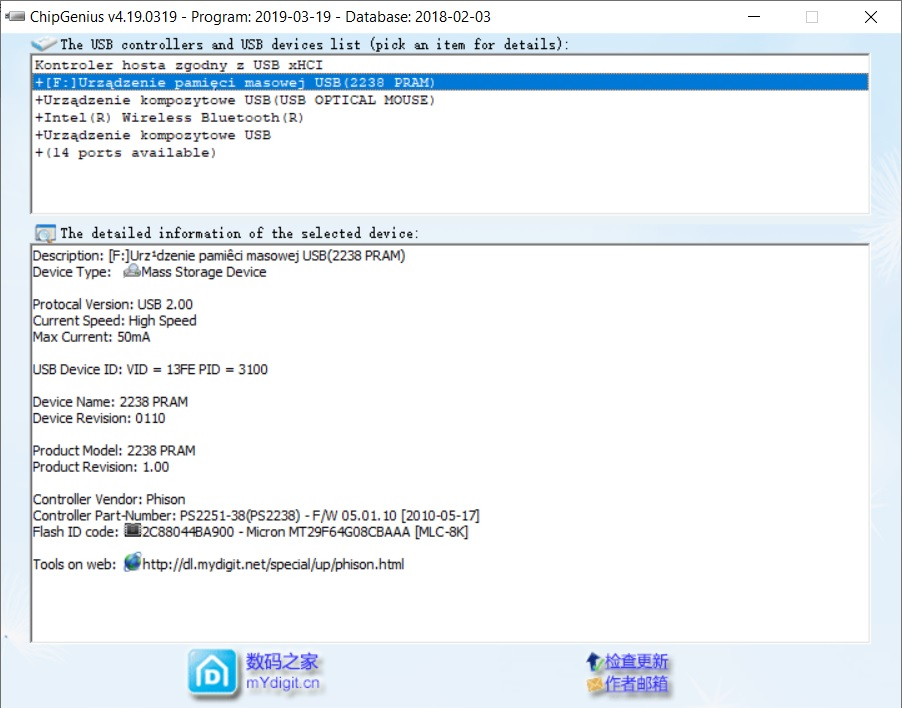The width and height of the screenshot is (902, 708).
Task: Click Product Revision: 1.00 line
Action: coord(101,466)
